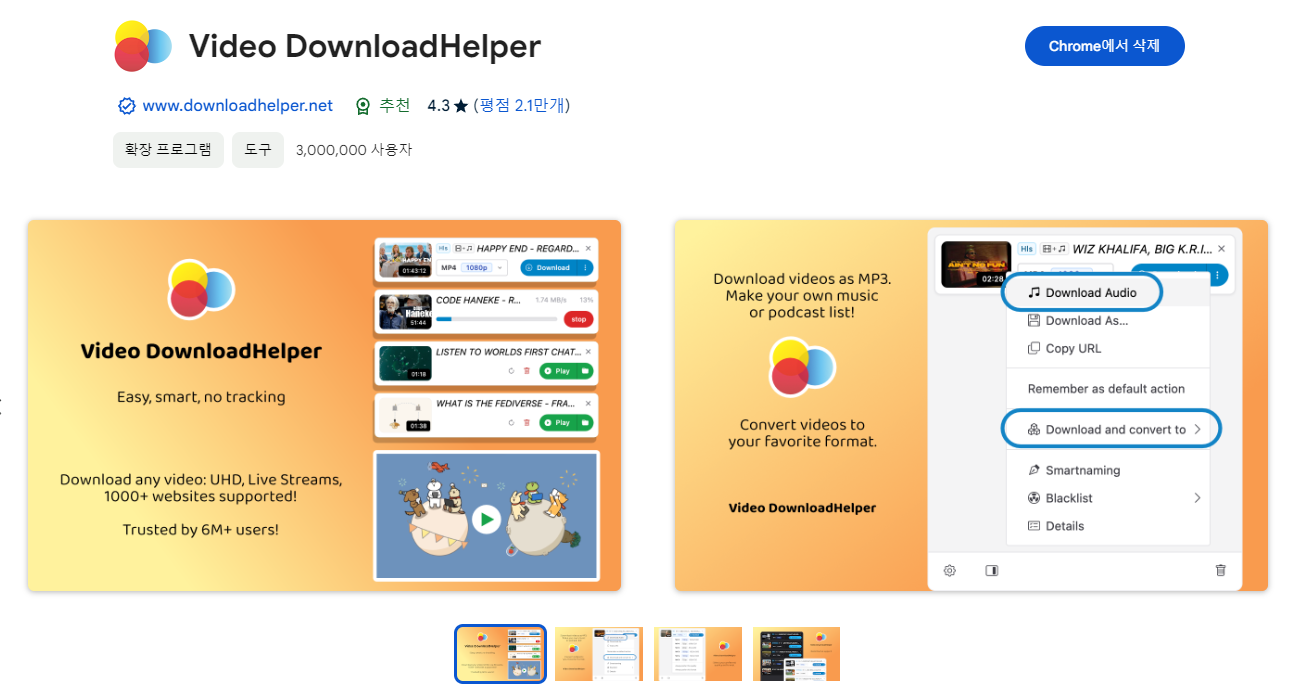
Task: Select the fourth dark-theme preview thumbnail
Action: pyautogui.click(x=796, y=655)
